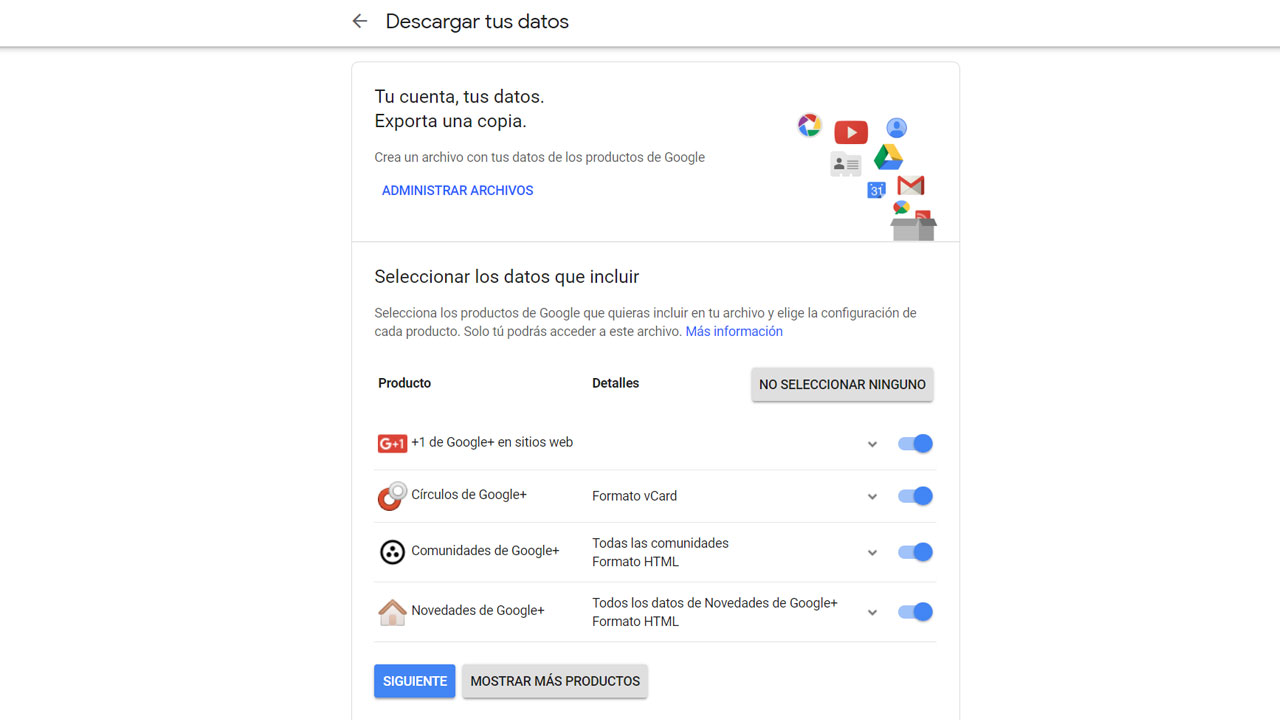Viewport: 1280px width, 720px height.
Task: Click the Google Calendar icon in the illustration
Action: tap(876, 190)
